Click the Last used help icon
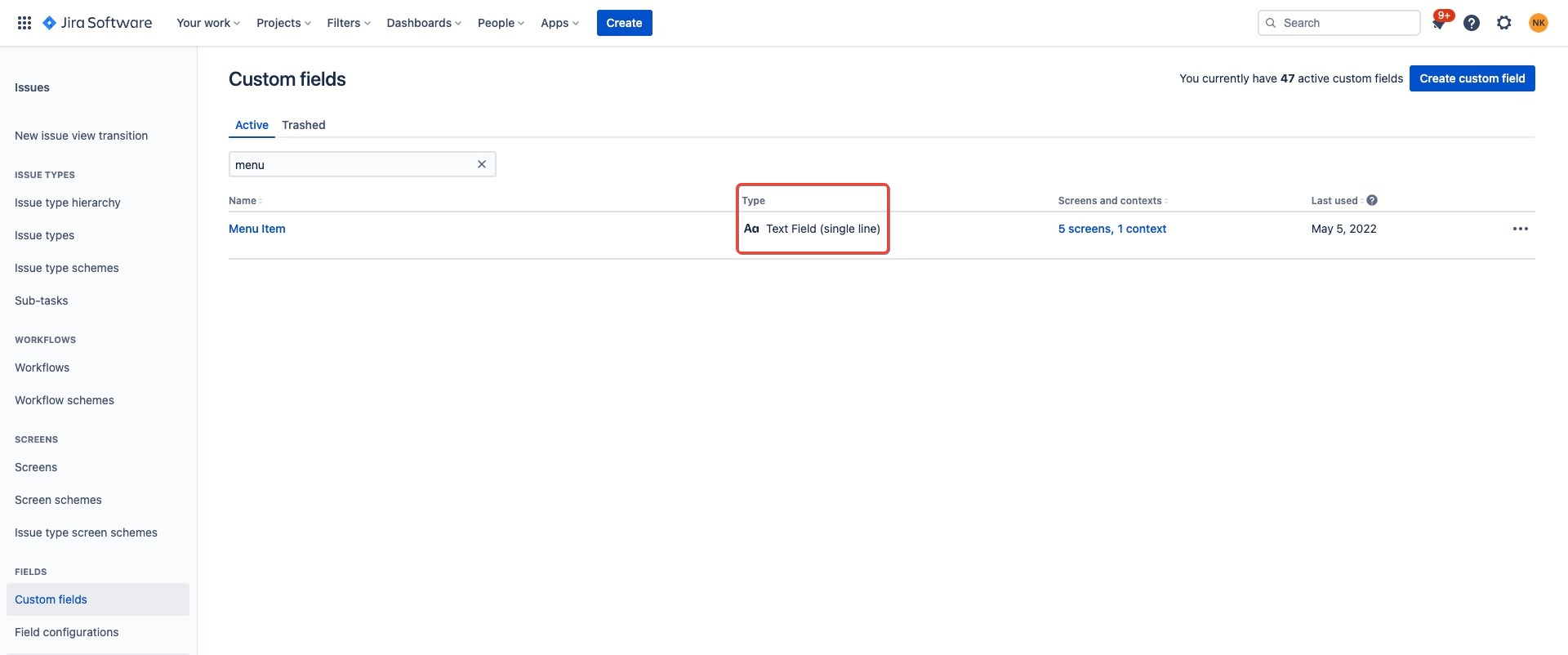The height and width of the screenshot is (655, 1568). pos(1372,200)
